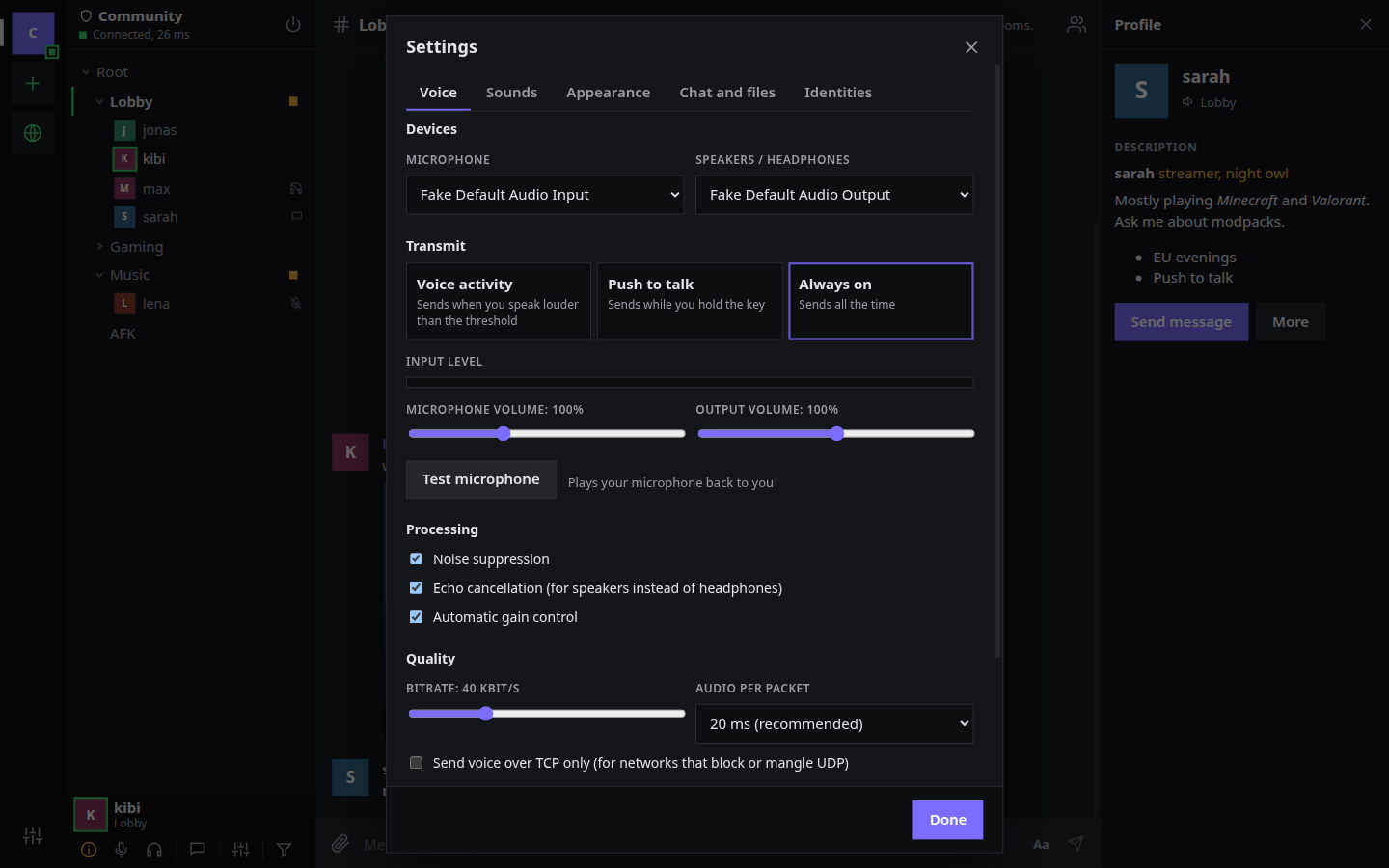This screenshot has height=868, width=1389.
Task: Click the globe icon in left sidebar
Action: coord(33,133)
